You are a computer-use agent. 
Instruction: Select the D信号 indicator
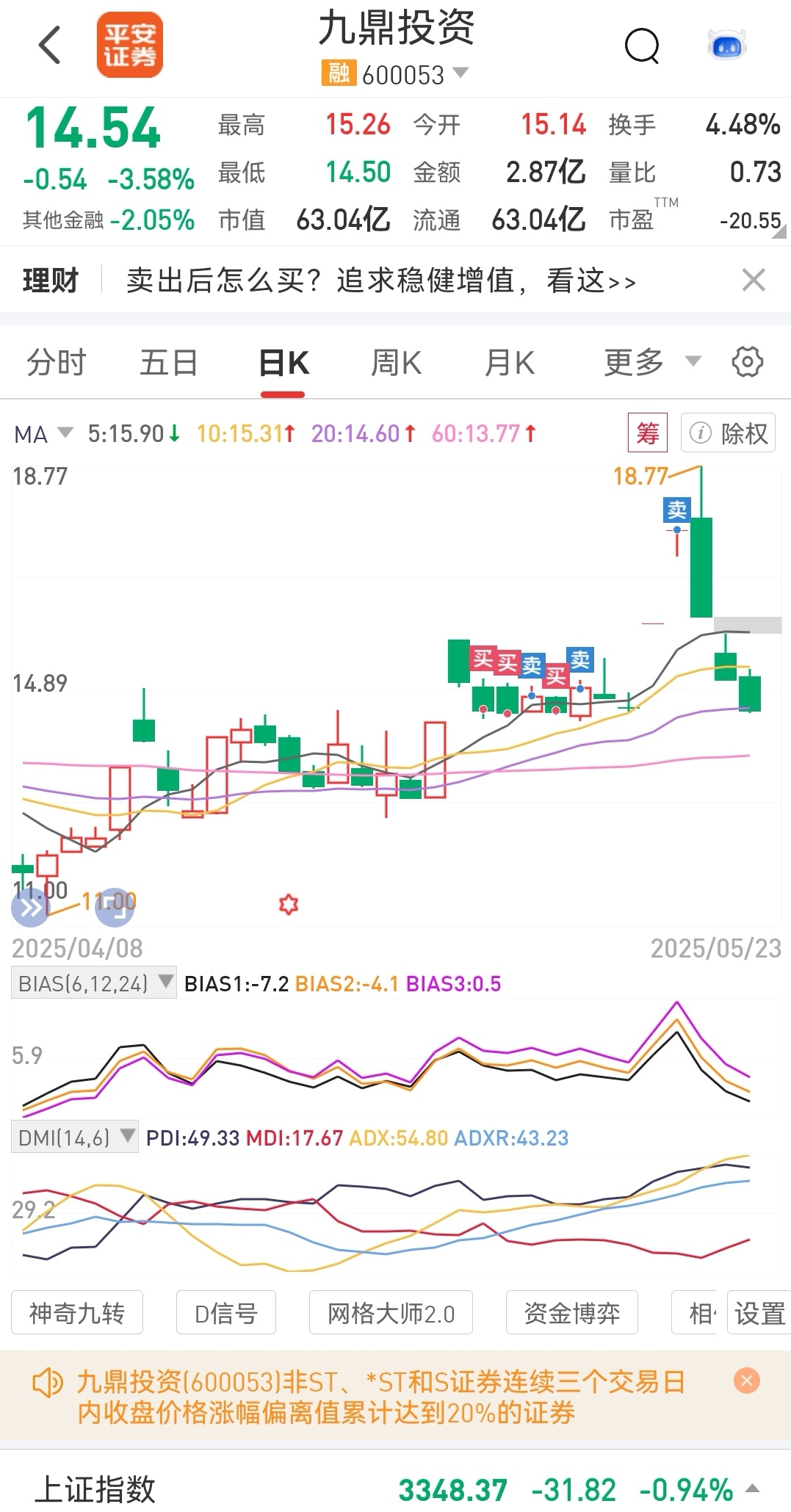[x=226, y=1313]
